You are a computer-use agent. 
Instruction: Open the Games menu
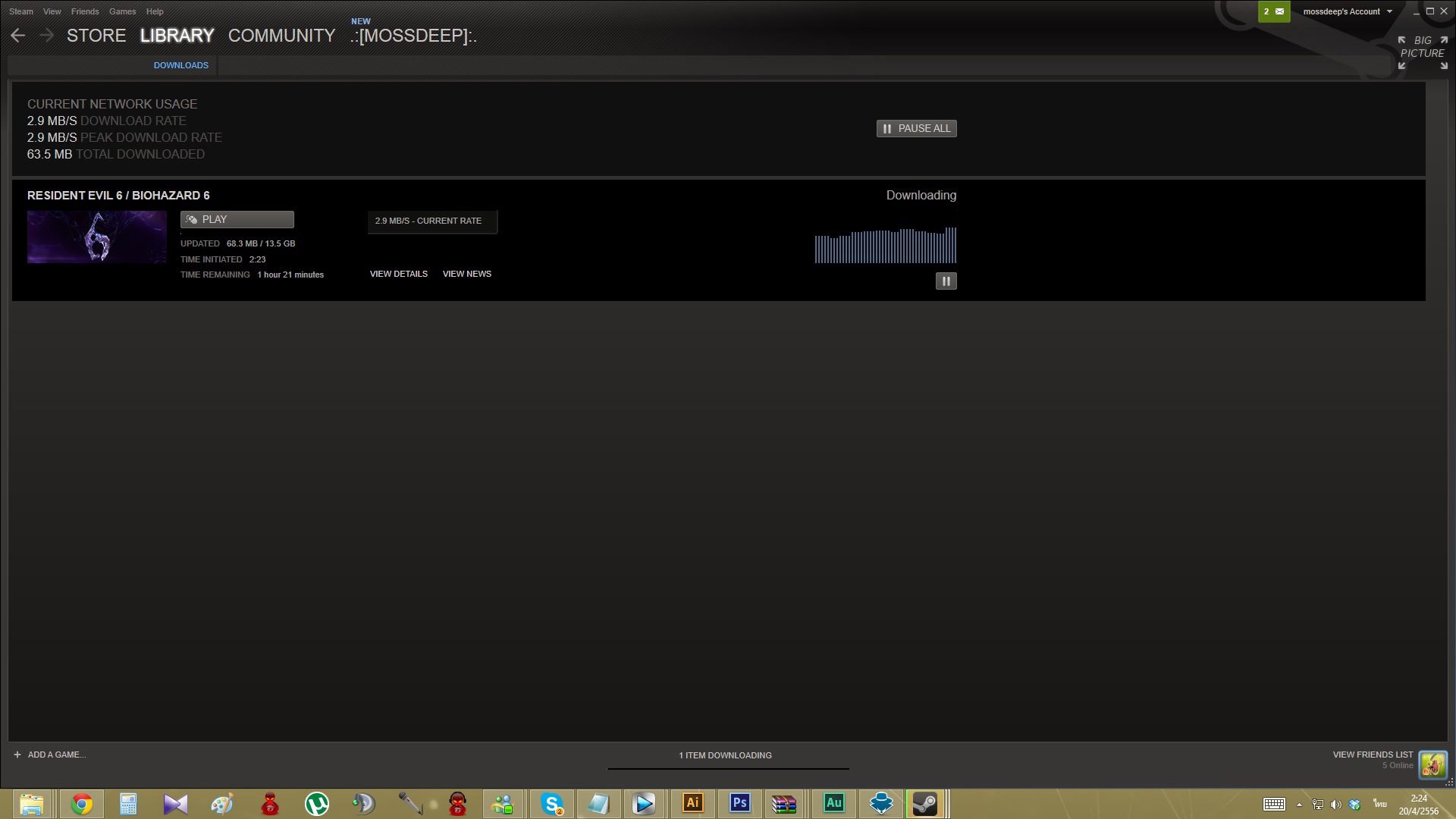tap(122, 11)
